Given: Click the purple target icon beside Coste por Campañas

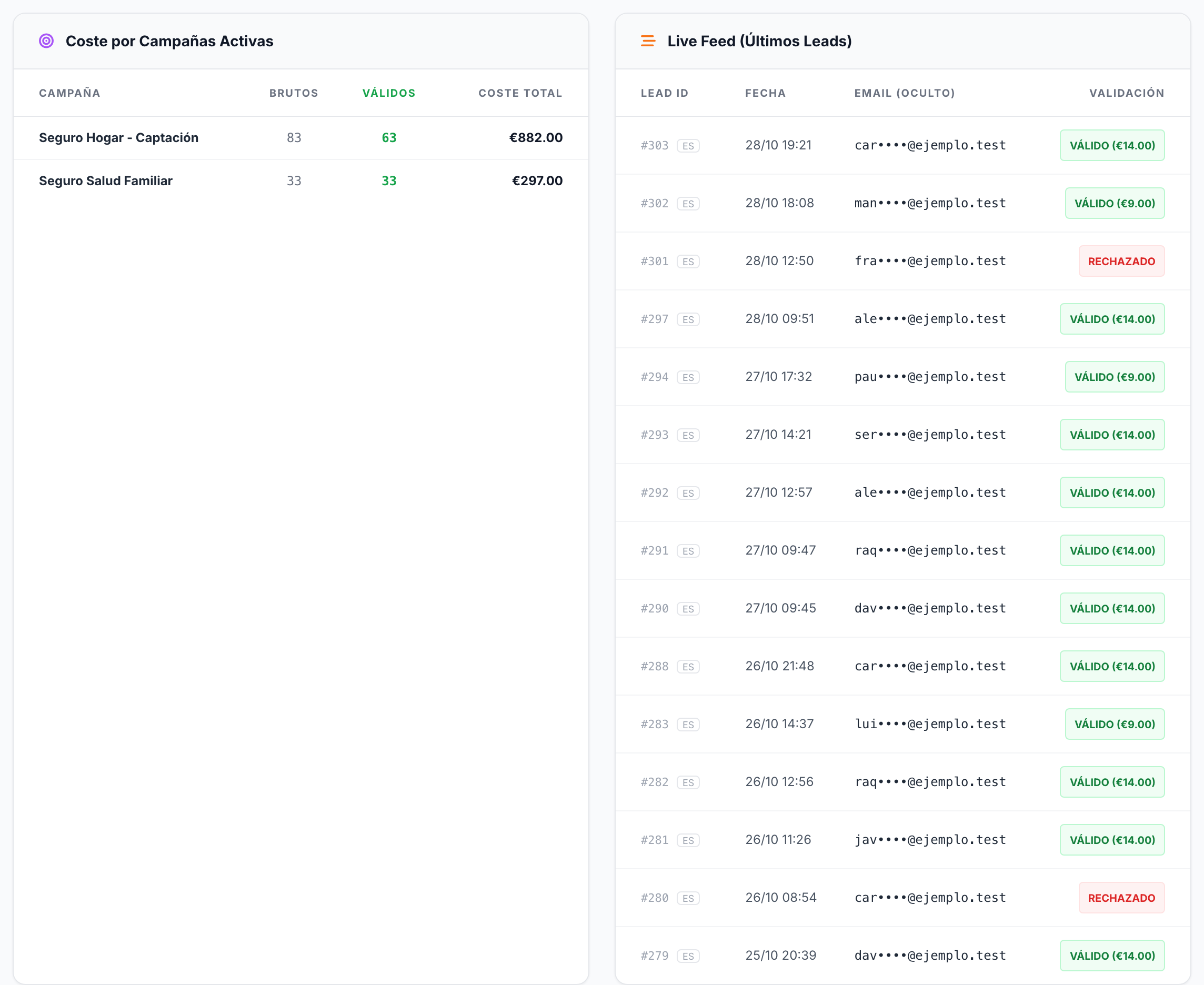Looking at the screenshot, I should click(46, 41).
